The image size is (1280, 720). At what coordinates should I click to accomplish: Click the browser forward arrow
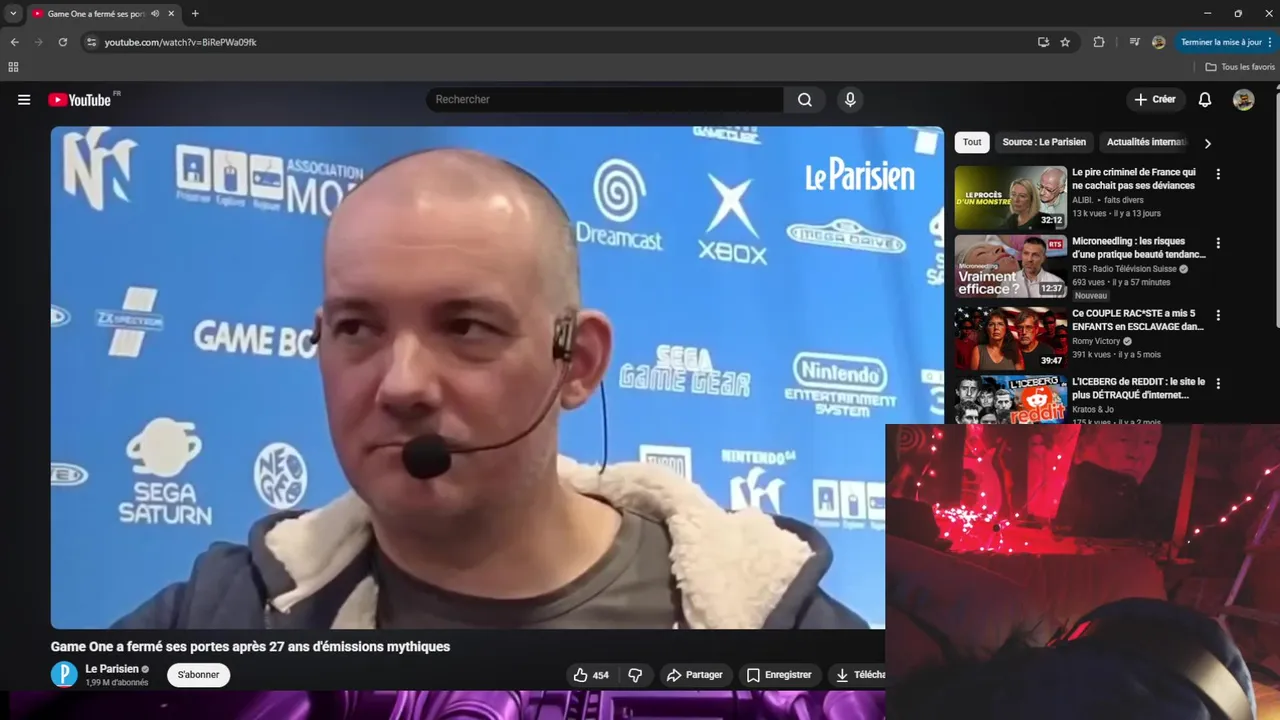pos(38,42)
